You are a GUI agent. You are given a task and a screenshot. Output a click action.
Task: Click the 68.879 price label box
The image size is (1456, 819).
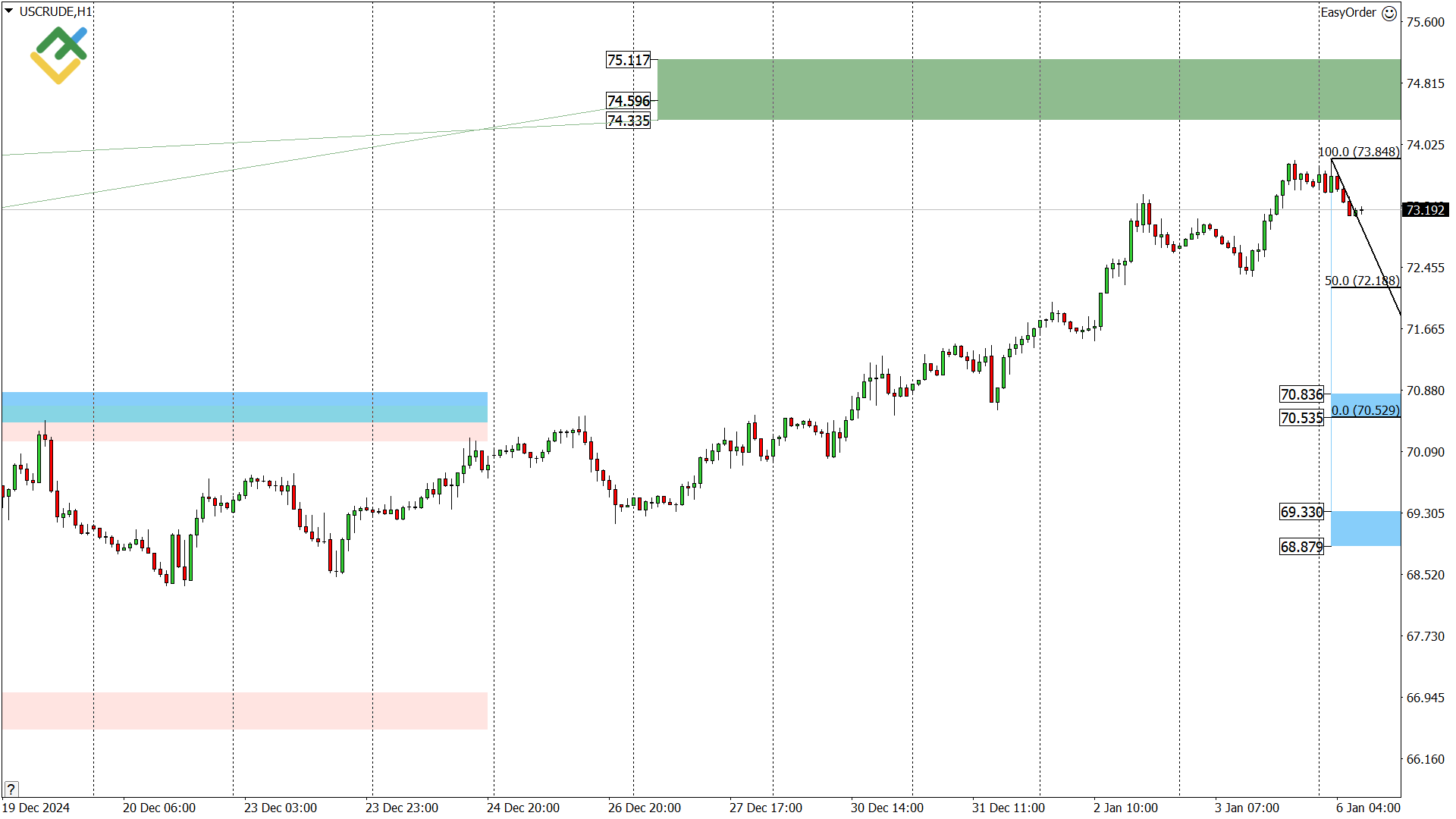pos(1301,547)
